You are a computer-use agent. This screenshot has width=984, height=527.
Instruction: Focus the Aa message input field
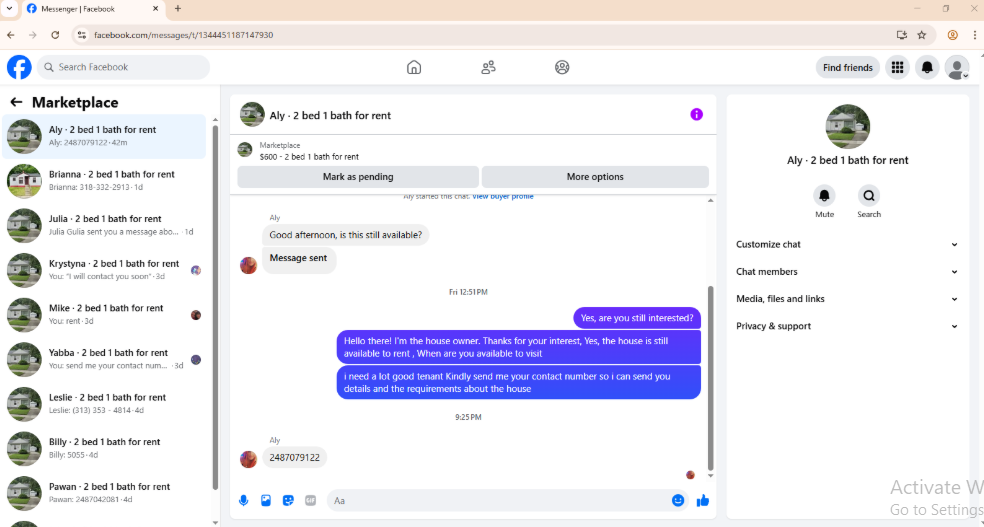tap(499, 501)
